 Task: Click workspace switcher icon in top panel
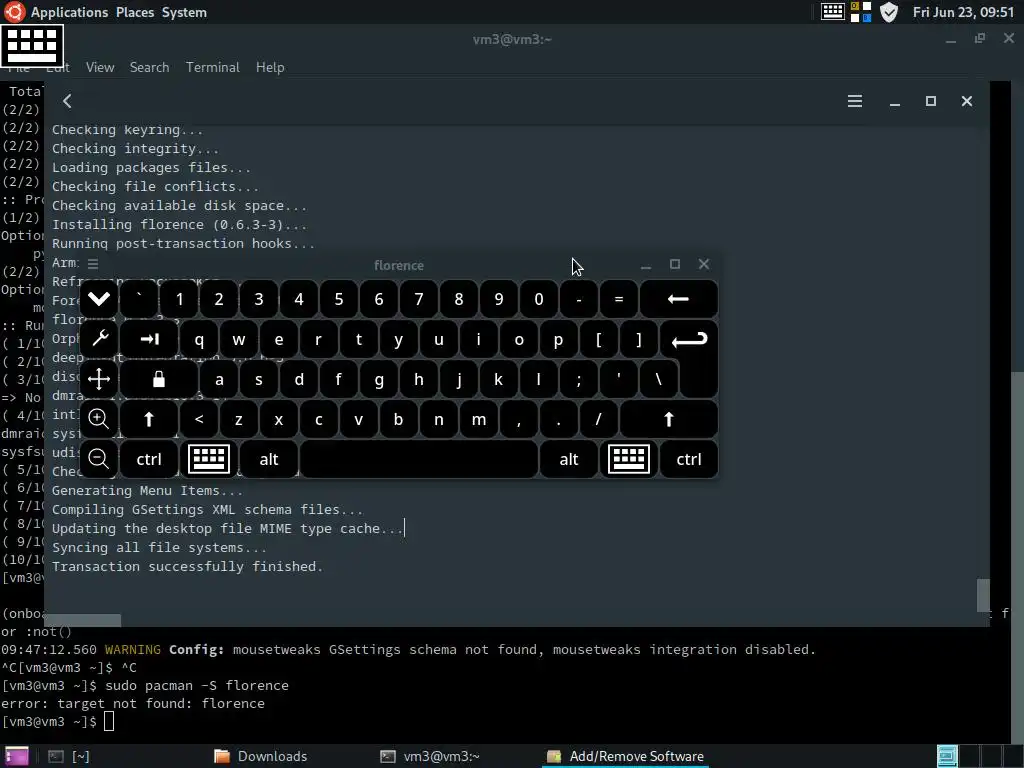click(x=861, y=12)
